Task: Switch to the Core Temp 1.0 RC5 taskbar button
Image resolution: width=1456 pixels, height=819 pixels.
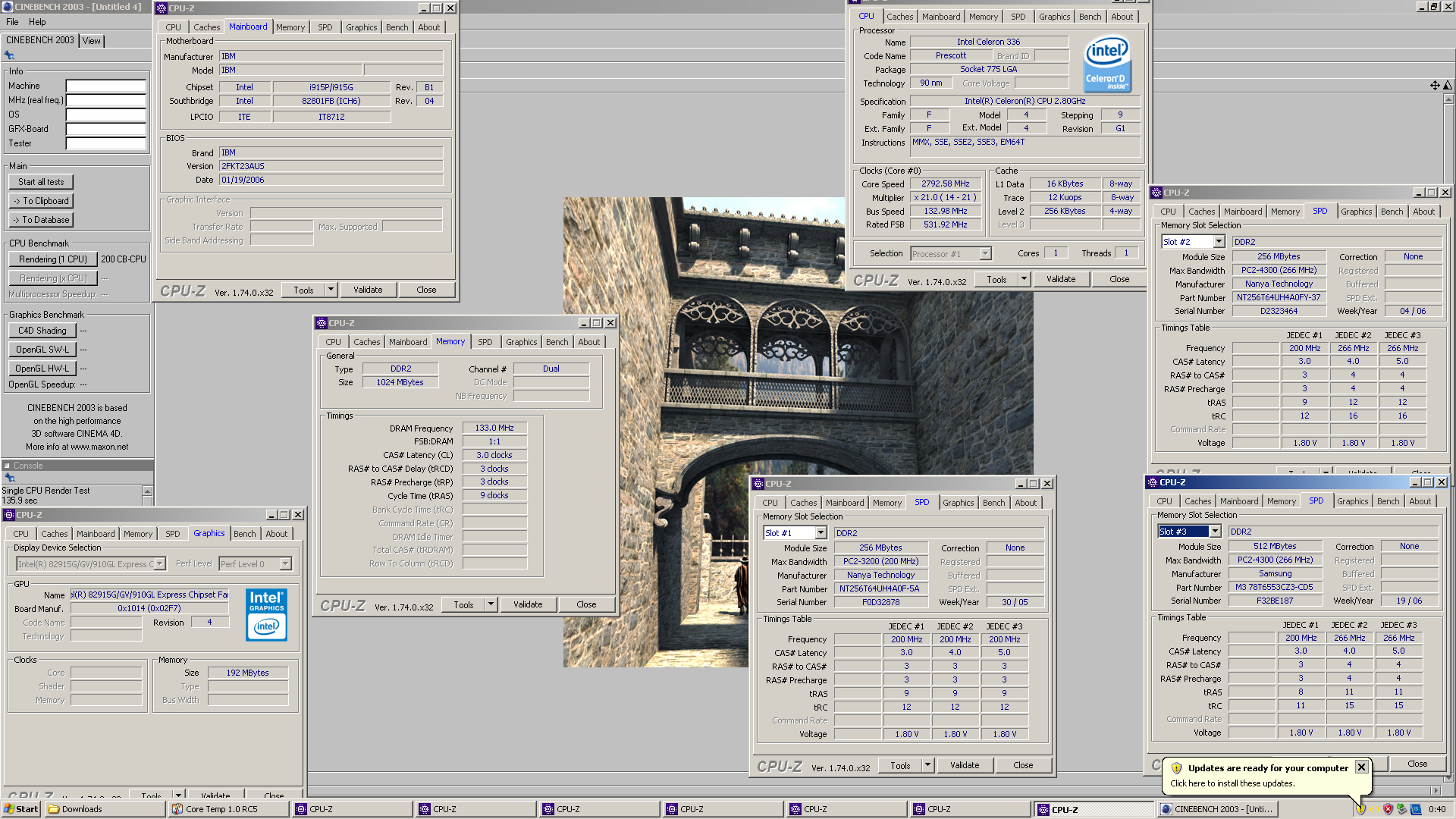Action: click(229, 809)
